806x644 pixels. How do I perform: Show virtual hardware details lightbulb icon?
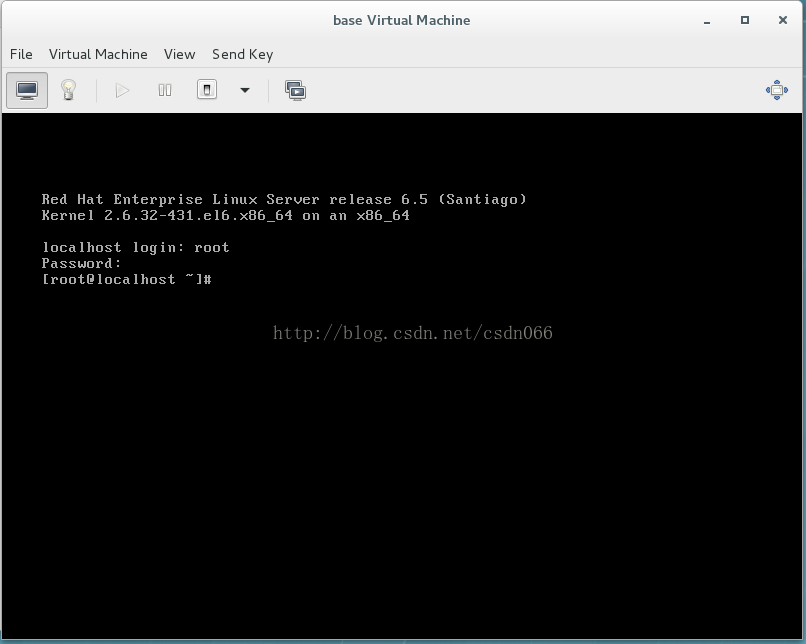coord(68,90)
